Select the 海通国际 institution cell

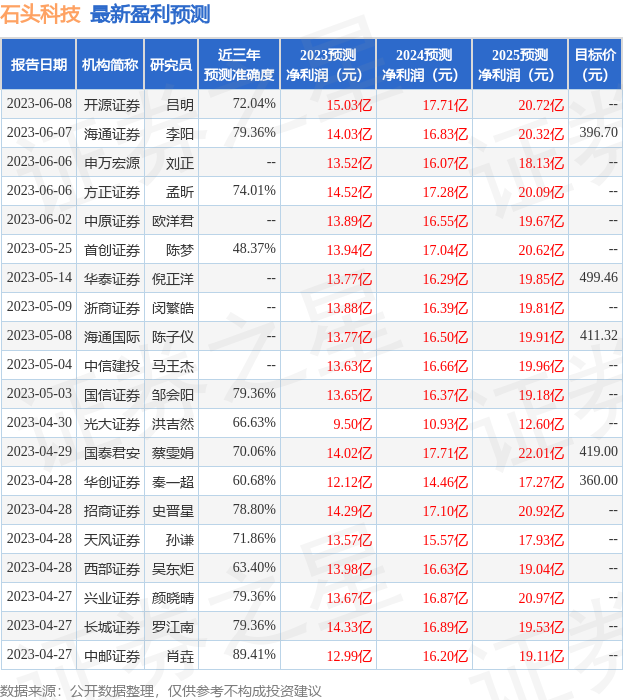pyautogui.click(x=112, y=337)
